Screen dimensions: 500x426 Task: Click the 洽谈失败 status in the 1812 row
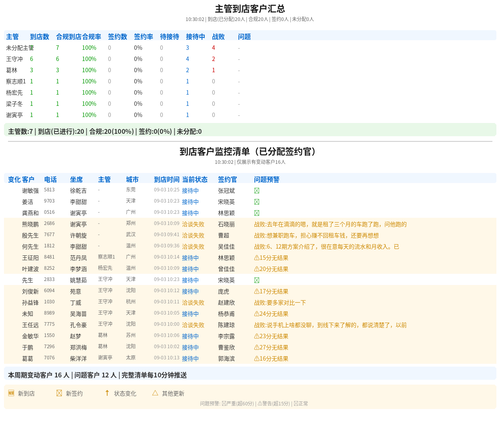193,247
